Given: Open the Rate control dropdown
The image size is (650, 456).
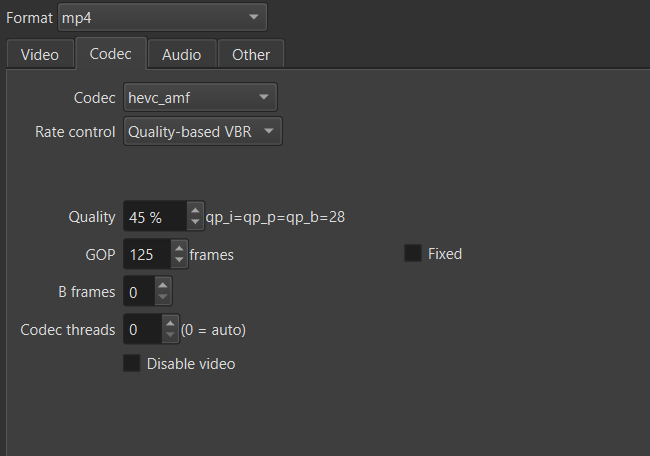Looking at the screenshot, I should click(203, 131).
